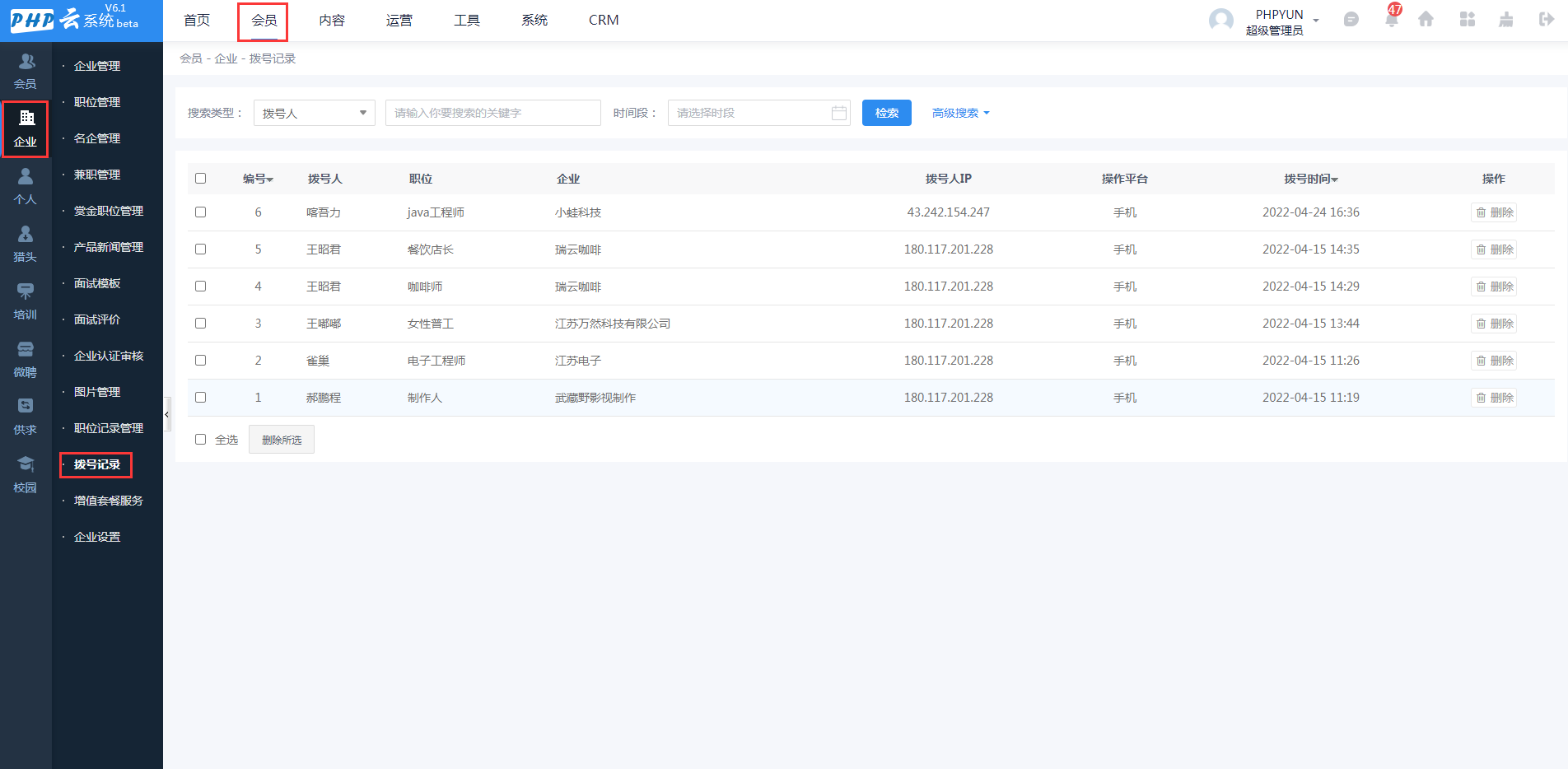Open the 培训 training icon section
This screenshot has width=1568, height=769.
click(x=26, y=291)
